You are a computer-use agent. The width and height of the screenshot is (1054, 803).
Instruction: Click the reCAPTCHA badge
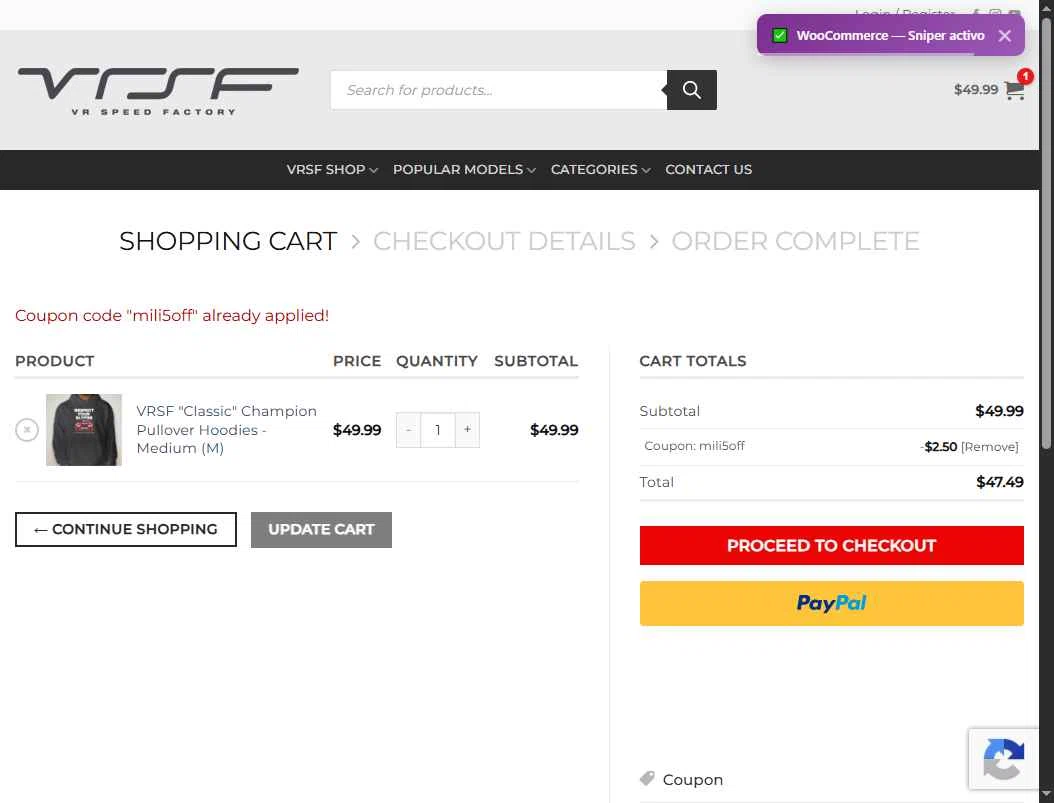point(1004,759)
